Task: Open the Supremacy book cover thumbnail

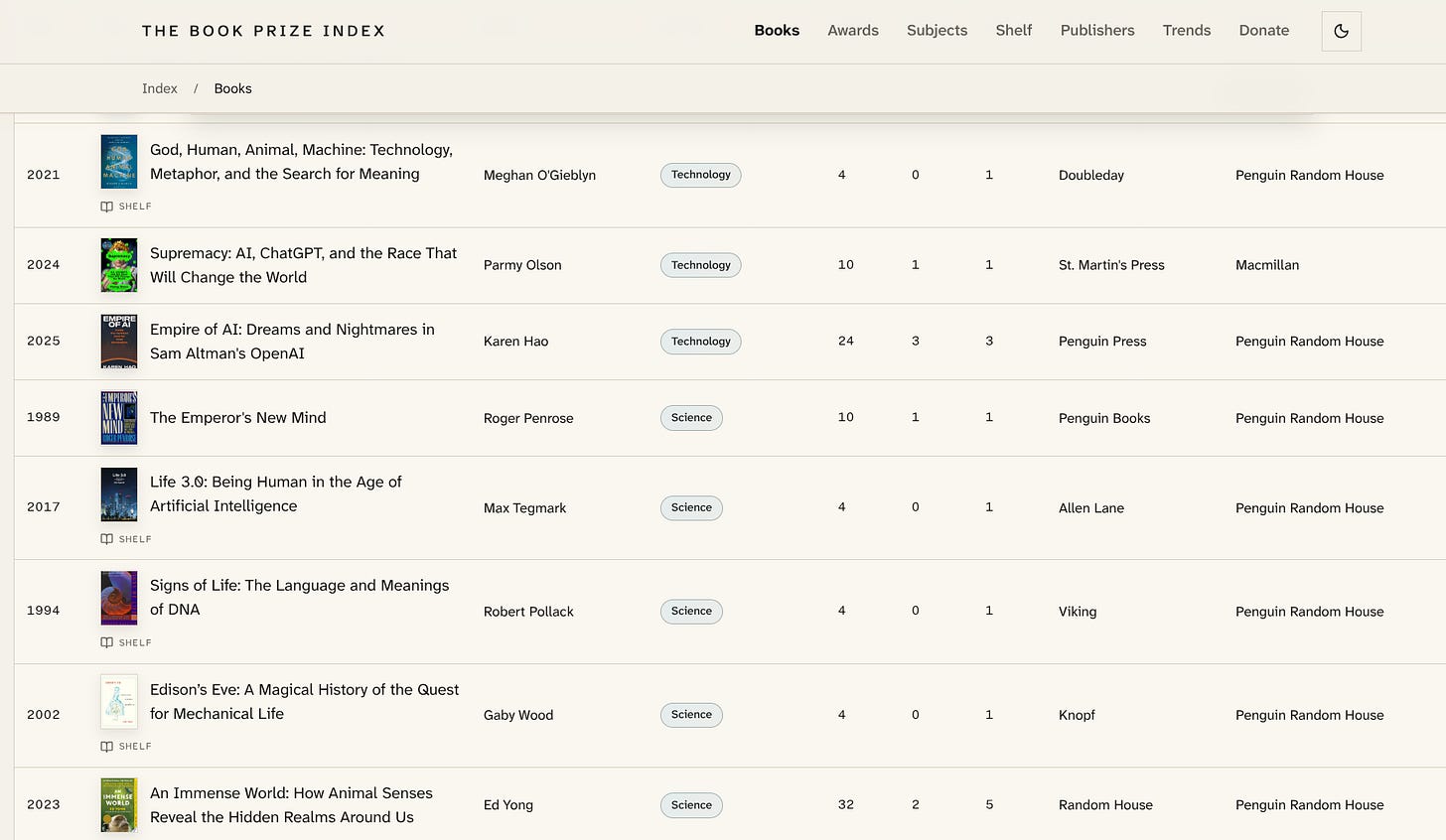Action: (x=119, y=265)
